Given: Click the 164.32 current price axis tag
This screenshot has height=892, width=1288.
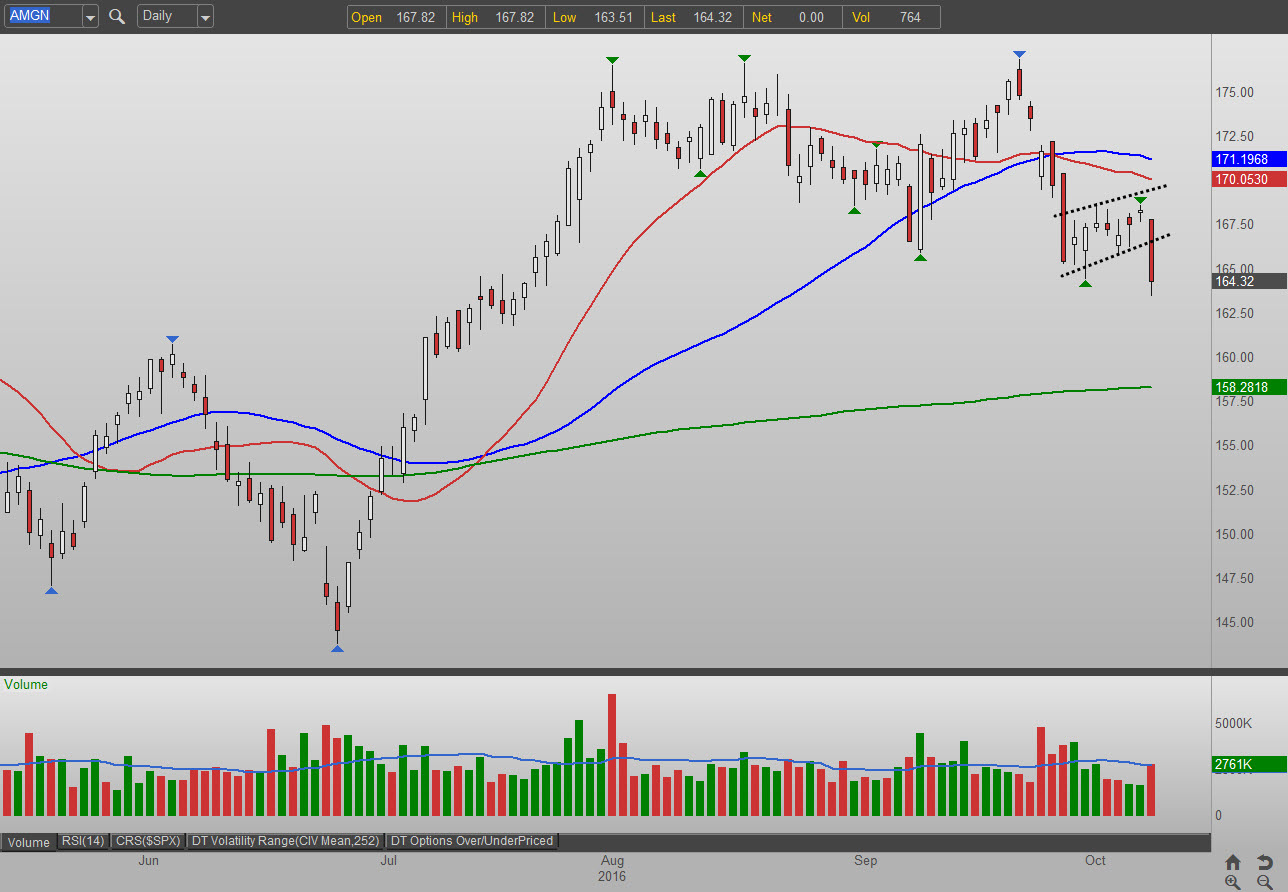Looking at the screenshot, I should [x=1249, y=281].
